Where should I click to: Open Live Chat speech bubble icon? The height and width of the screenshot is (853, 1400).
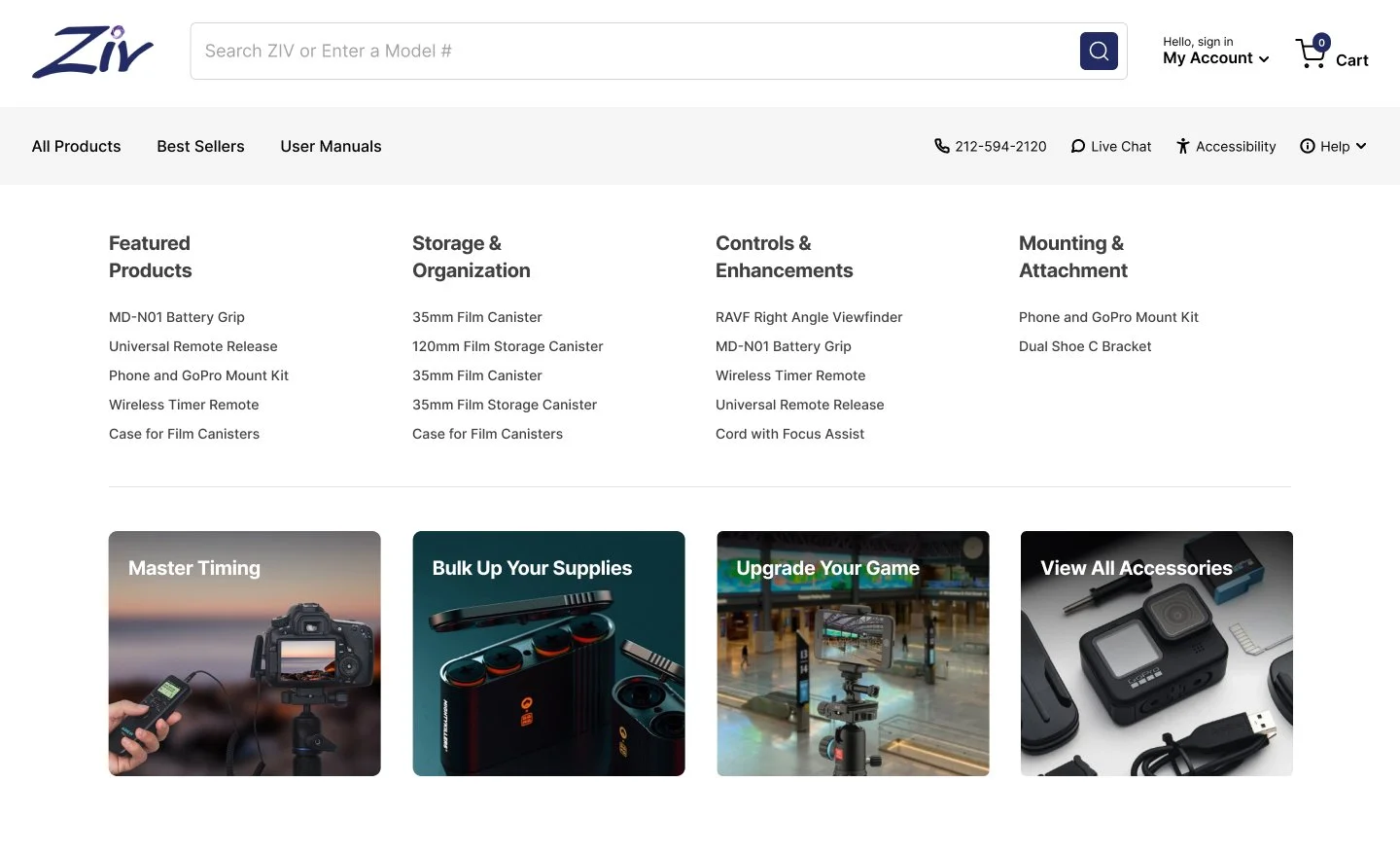click(x=1077, y=146)
